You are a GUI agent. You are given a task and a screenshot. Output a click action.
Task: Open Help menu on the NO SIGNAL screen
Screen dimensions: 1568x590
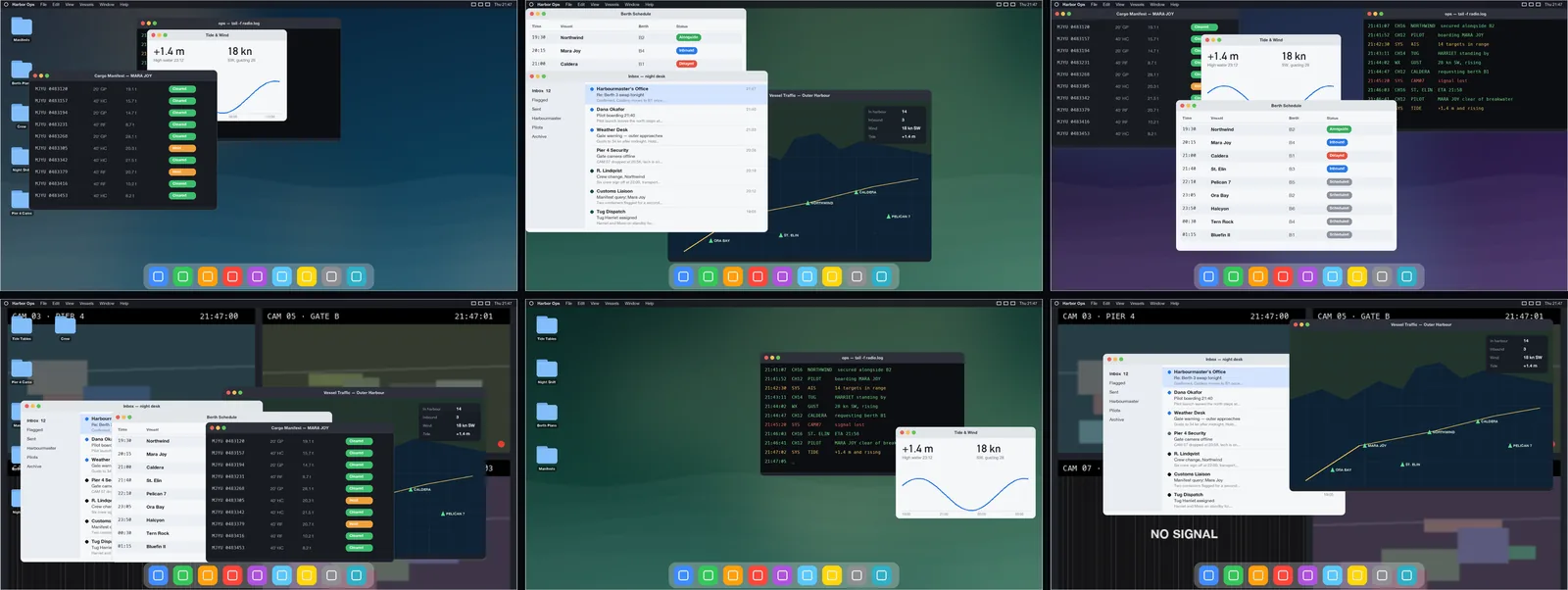pyautogui.click(x=1174, y=303)
